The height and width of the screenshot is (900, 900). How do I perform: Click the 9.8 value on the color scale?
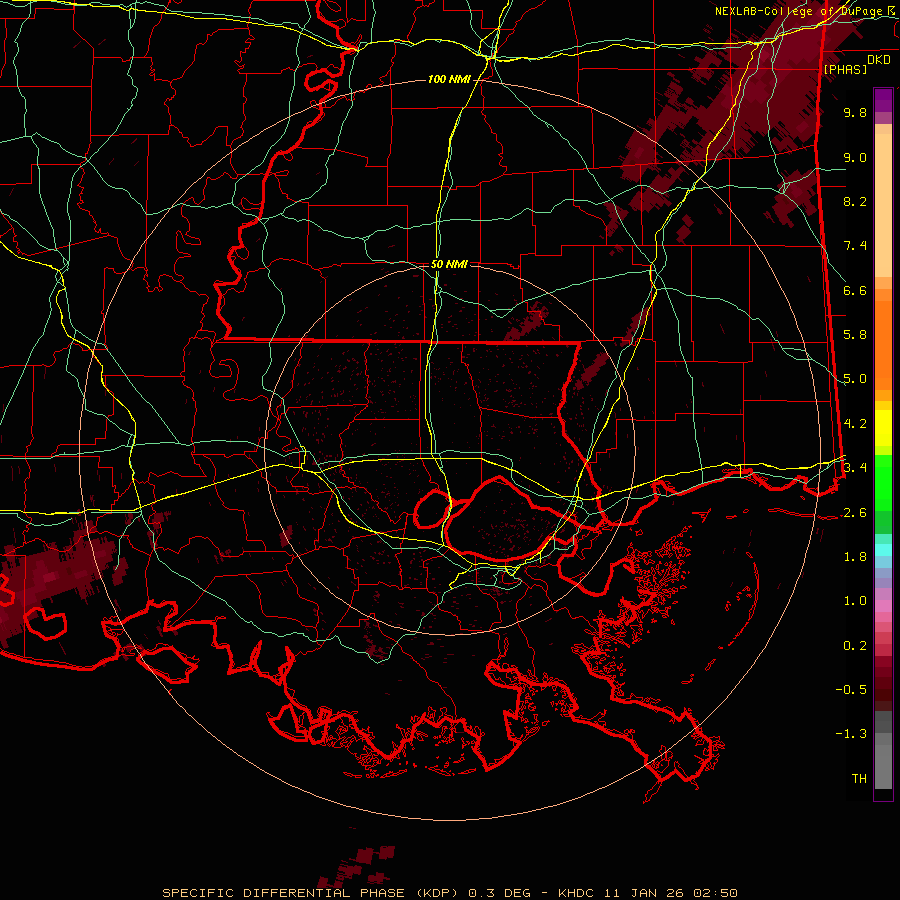[x=855, y=112]
